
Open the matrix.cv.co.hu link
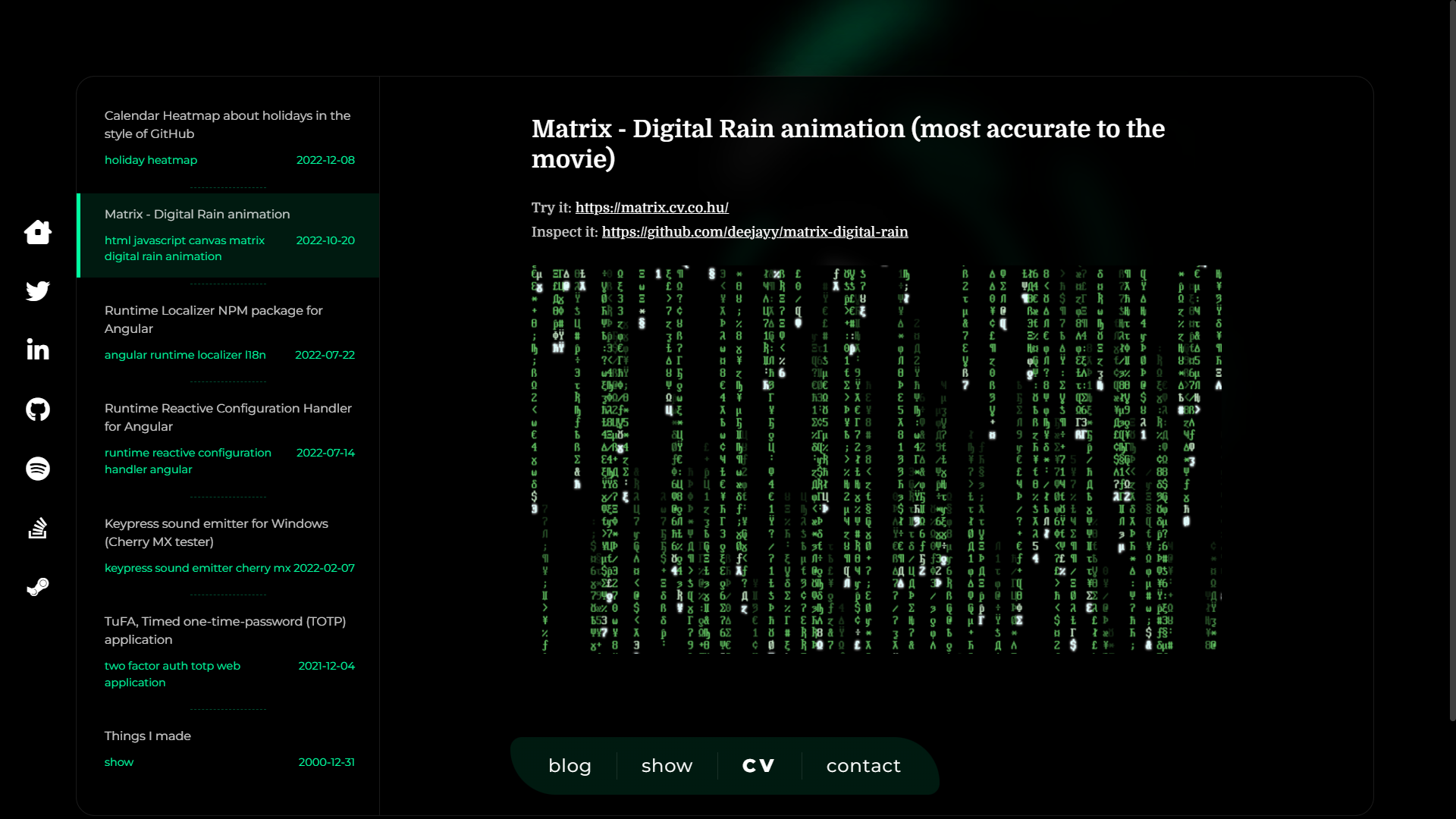[651, 208]
